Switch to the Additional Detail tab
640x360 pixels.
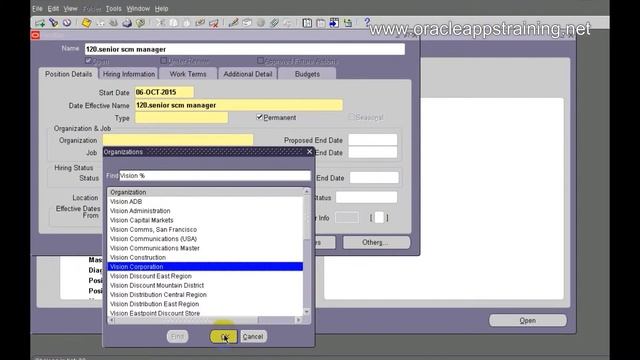(248, 74)
